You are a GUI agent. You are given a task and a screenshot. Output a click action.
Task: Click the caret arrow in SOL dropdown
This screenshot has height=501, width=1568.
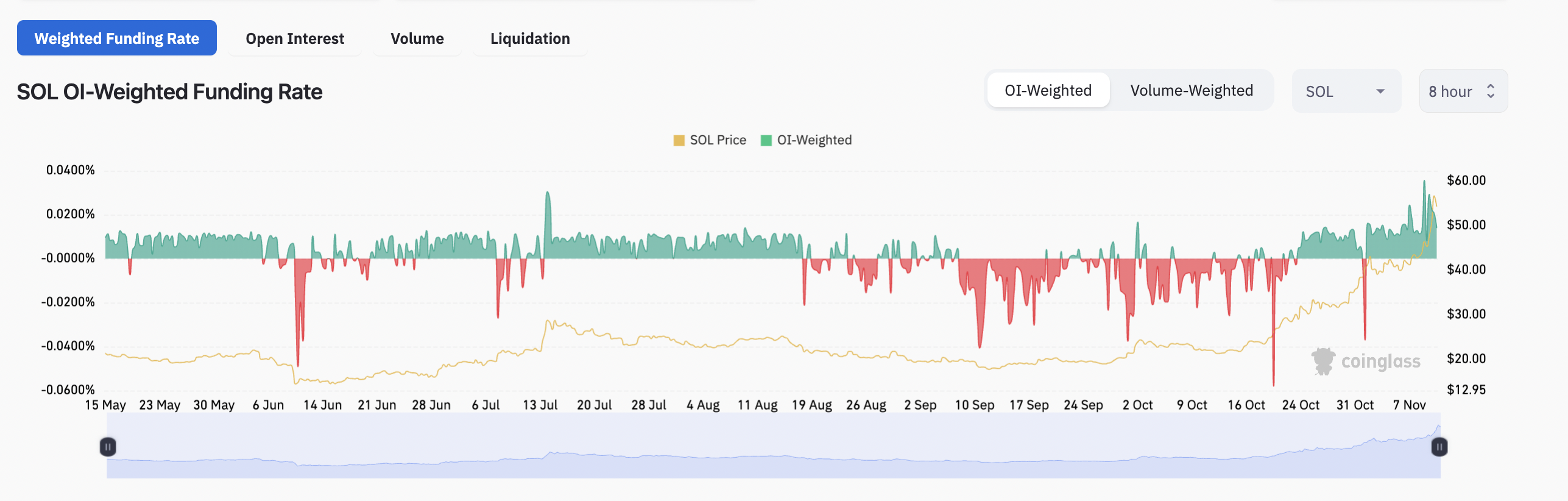[1380, 91]
